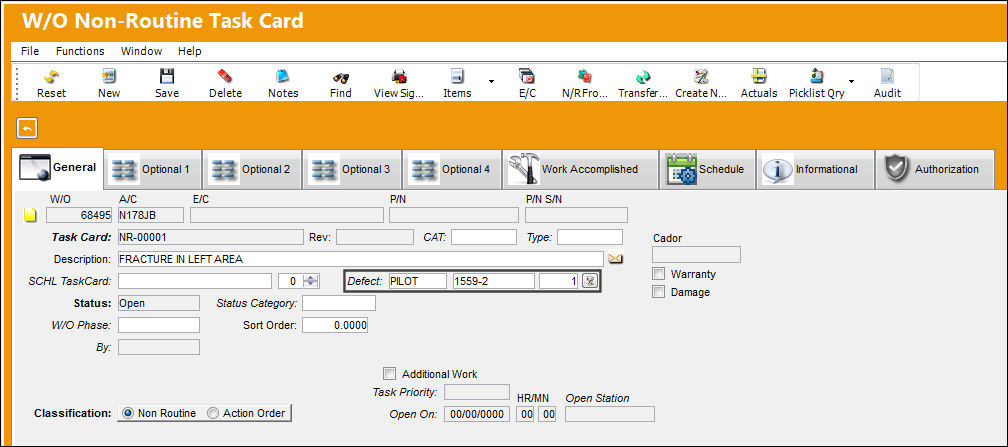
Task: Click the W/O number 68495 field
Action: click(80, 215)
